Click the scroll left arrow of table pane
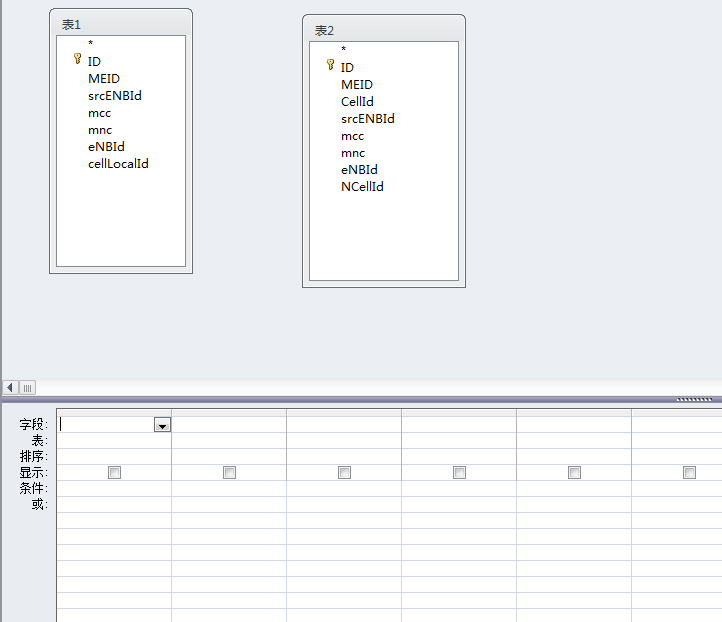 coord(10,388)
